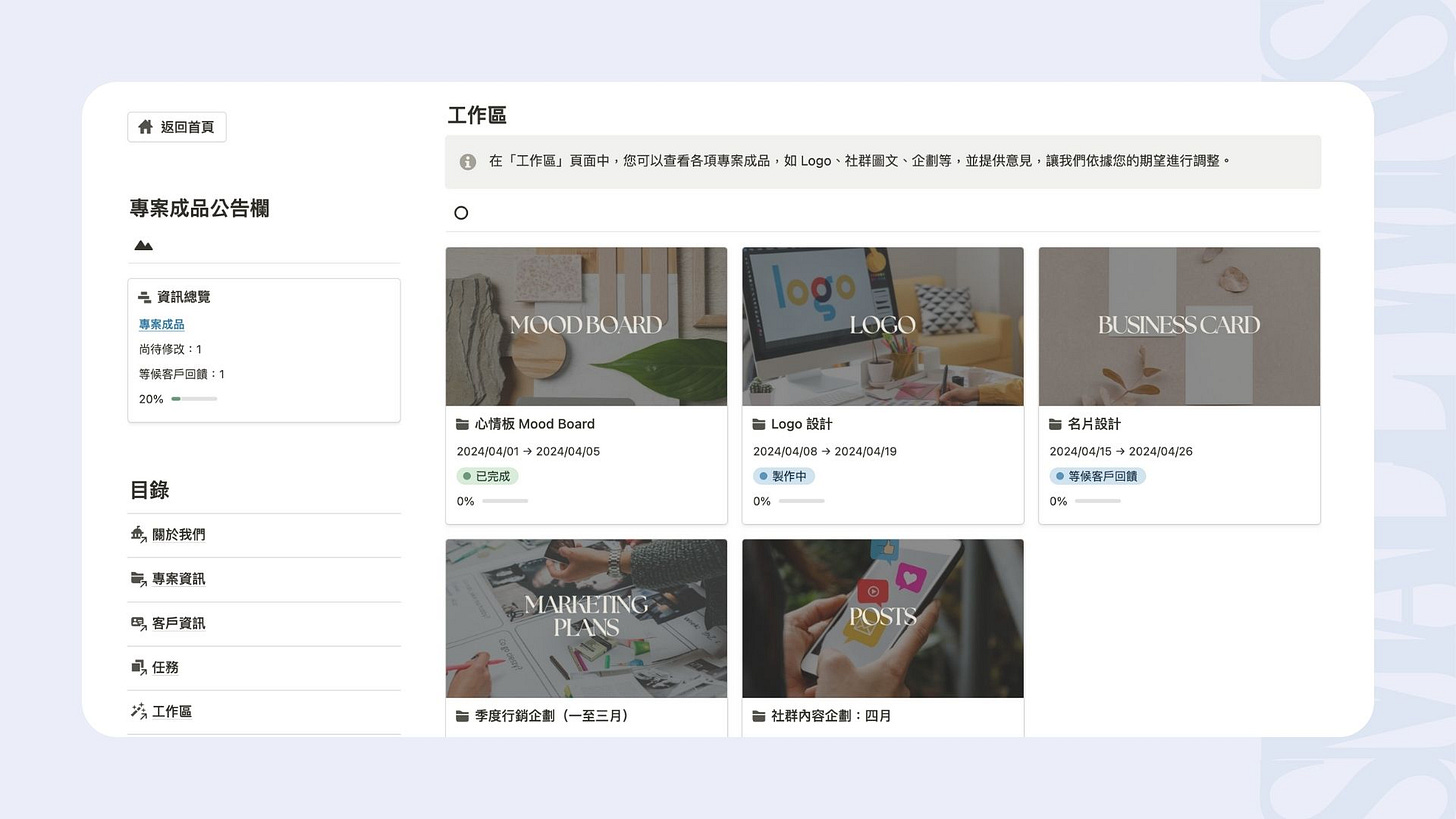Click the 資訊總覽 layout icon

(x=144, y=297)
